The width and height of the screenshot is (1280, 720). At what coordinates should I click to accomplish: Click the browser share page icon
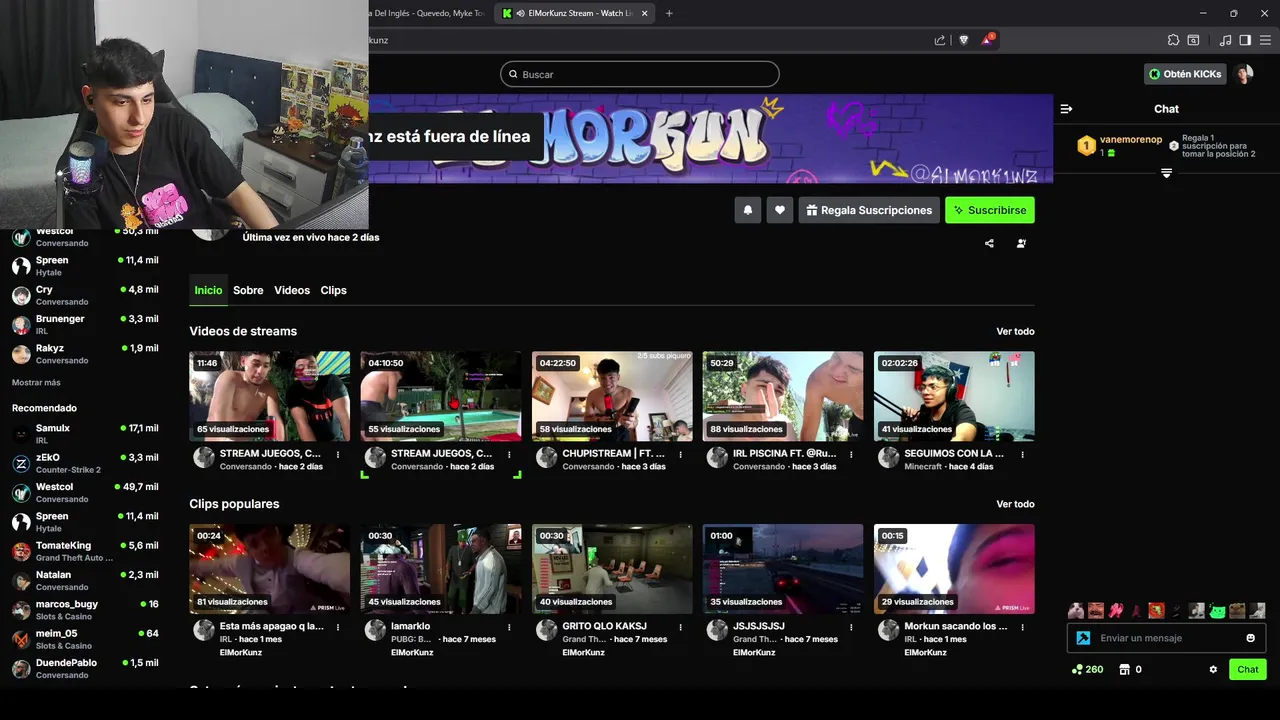pos(940,40)
